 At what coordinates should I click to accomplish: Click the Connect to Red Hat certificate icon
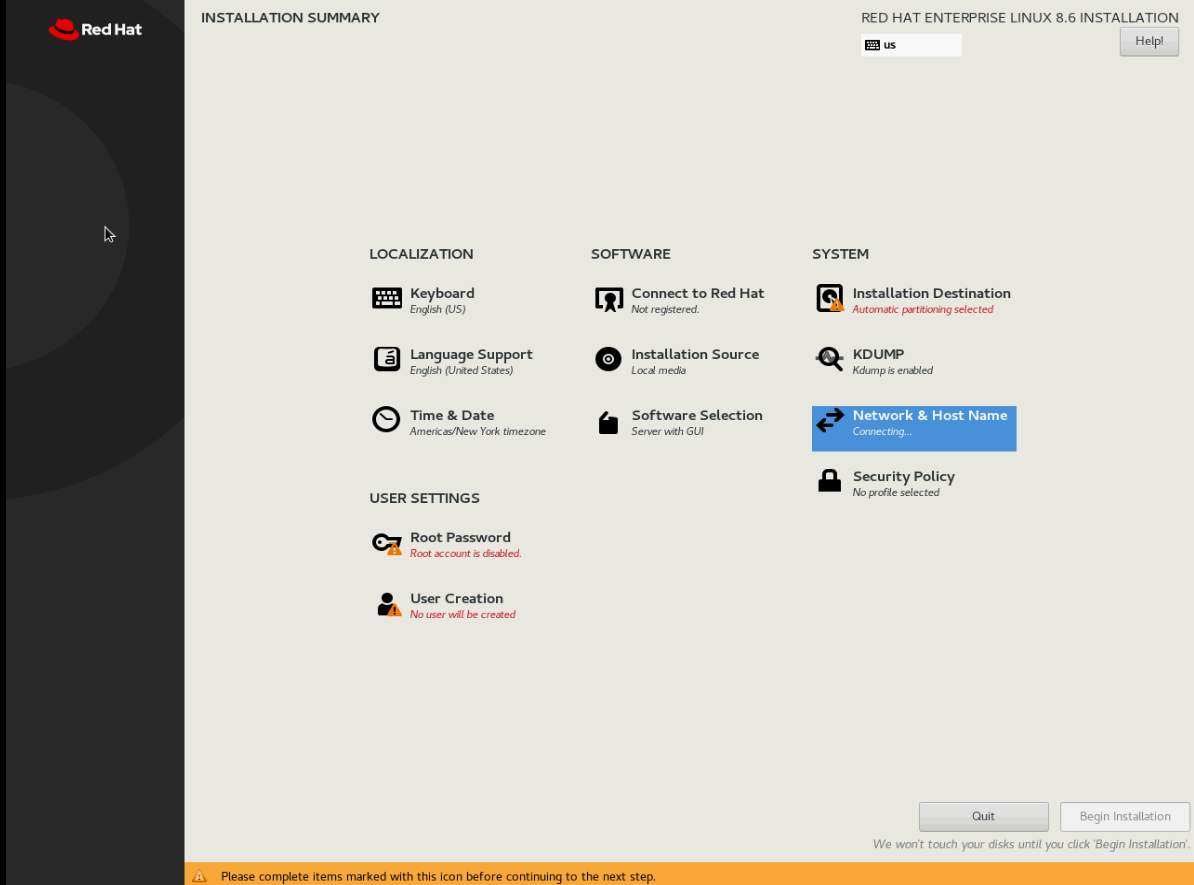[608, 299]
